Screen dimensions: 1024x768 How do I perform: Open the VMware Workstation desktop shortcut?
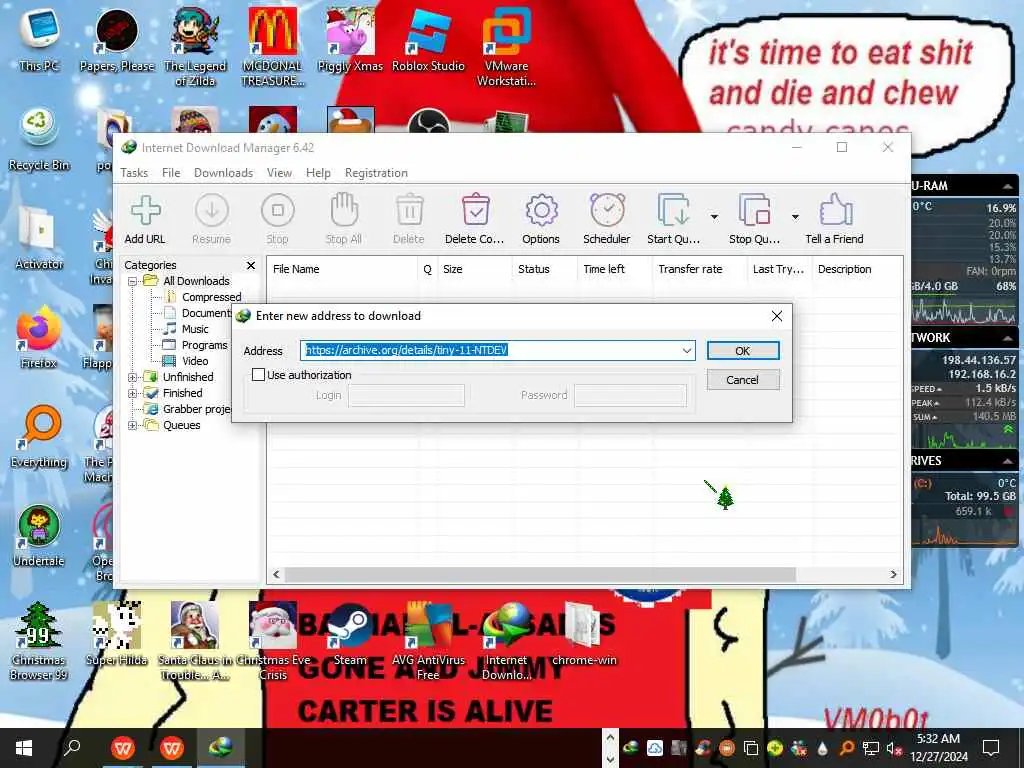click(x=506, y=47)
